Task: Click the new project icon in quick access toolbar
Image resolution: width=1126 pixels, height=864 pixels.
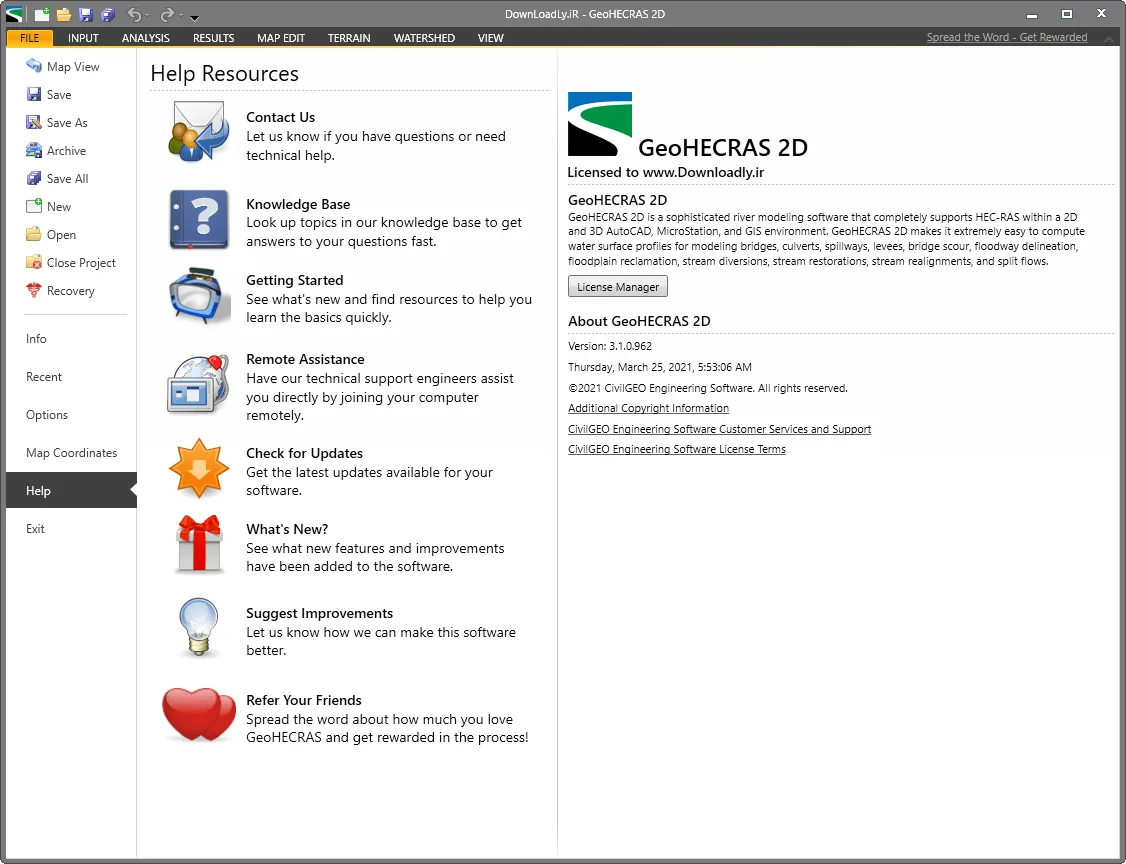Action: tap(42, 14)
